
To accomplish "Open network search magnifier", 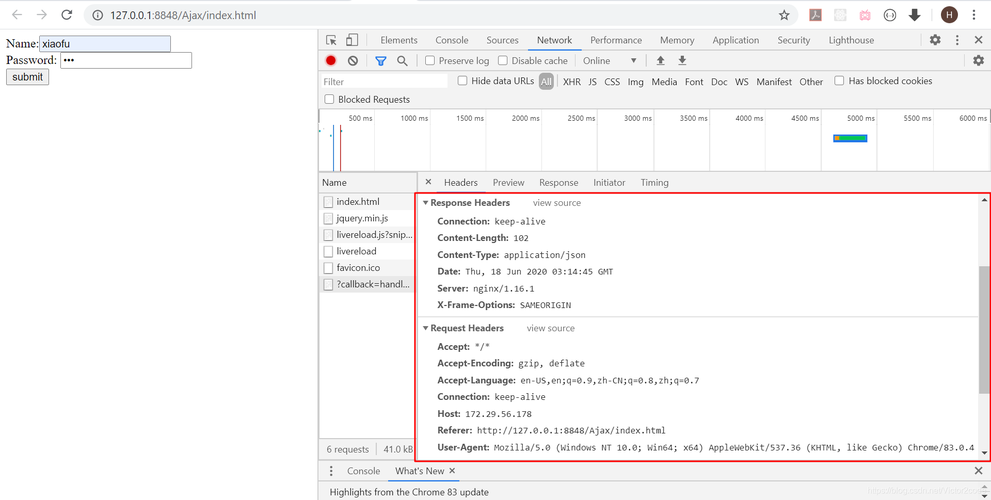I will (402, 61).
